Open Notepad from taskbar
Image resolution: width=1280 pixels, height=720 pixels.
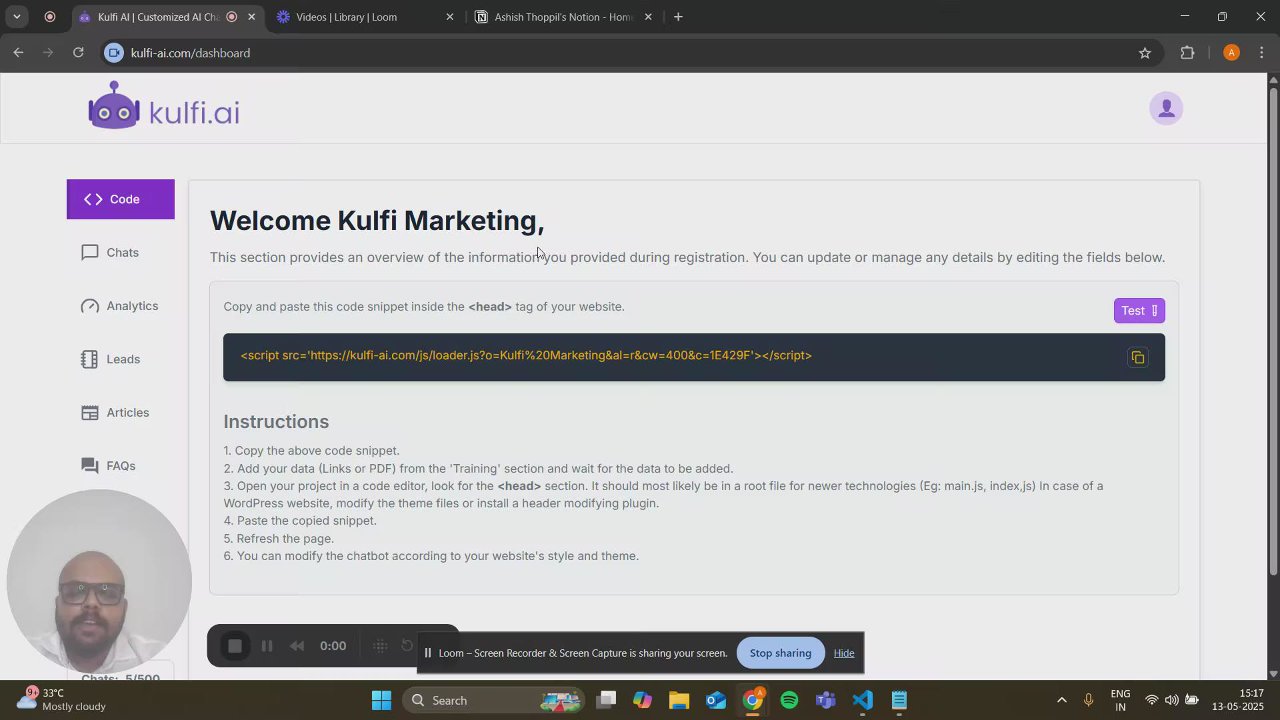[899, 700]
